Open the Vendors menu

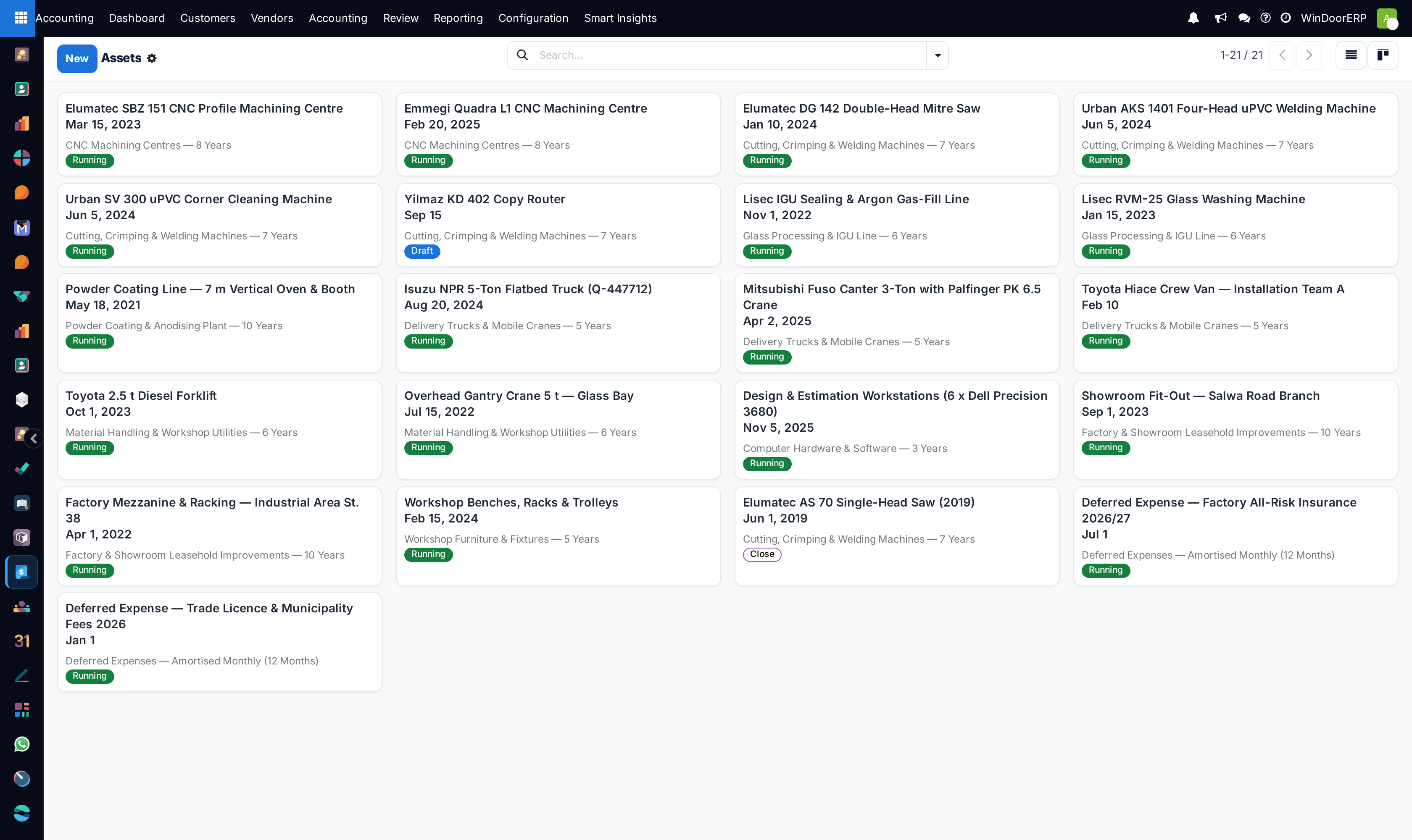point(272,18)
